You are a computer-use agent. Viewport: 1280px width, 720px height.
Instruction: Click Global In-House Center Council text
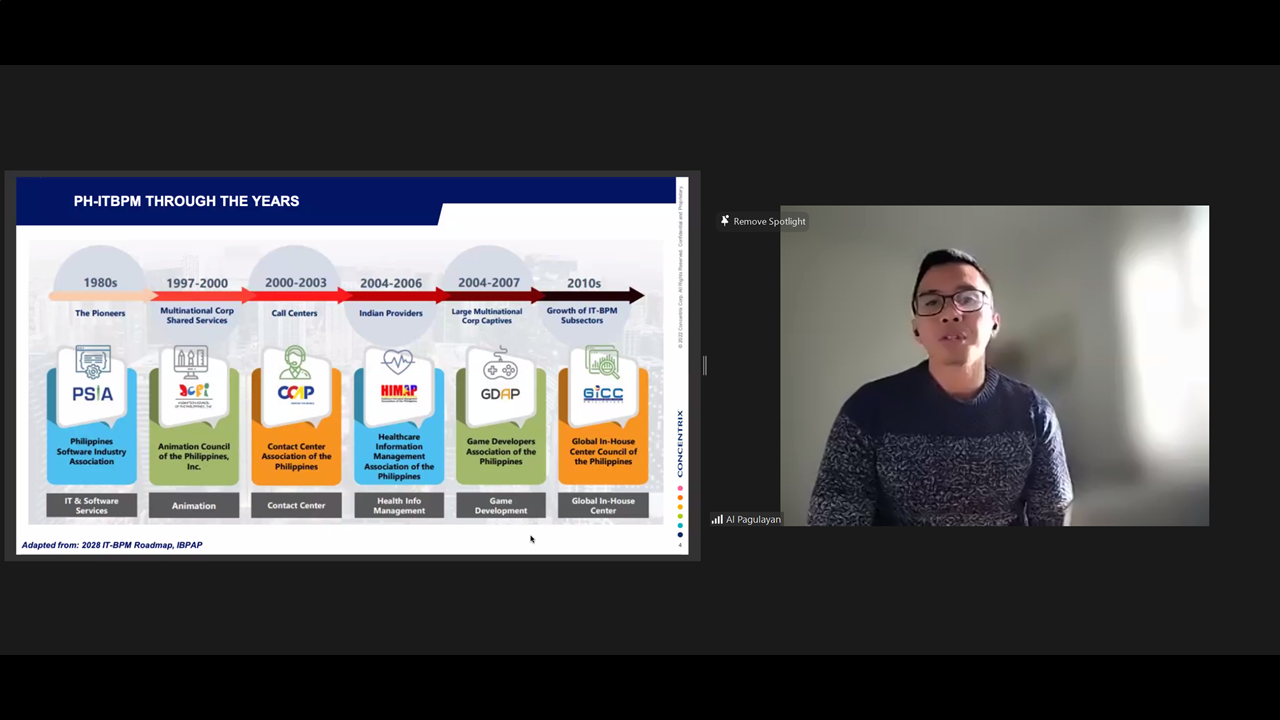pyautogui.click(x=603, y=451)
